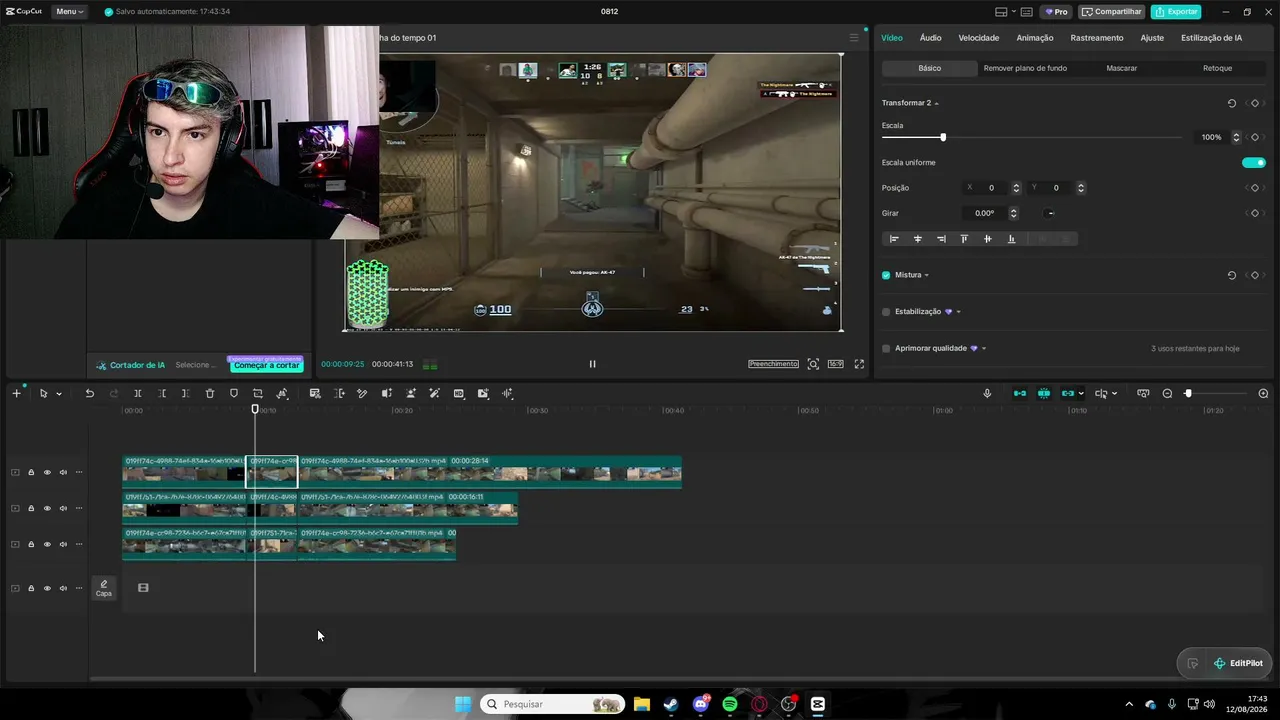Mute the second video track
1280x720 pixels.
[63, 508]
